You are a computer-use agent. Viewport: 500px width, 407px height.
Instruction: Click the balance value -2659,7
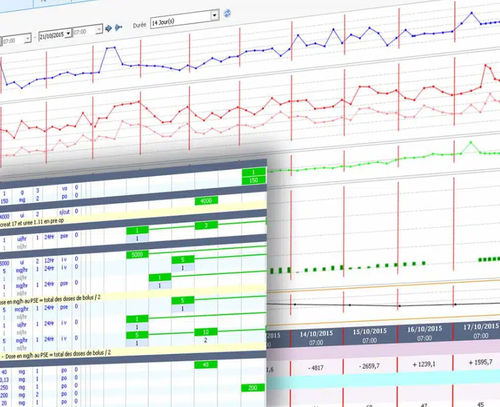[369, 366]
